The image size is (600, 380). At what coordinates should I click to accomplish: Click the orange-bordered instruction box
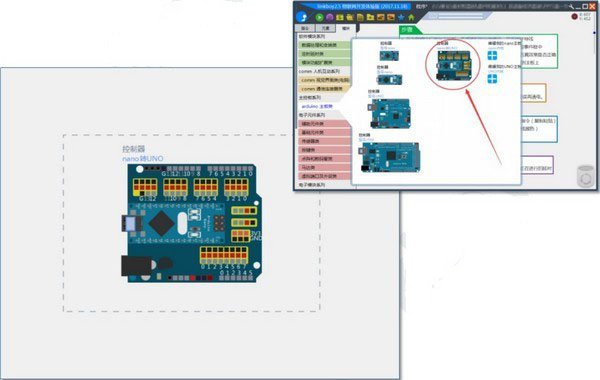click(533, 93)
